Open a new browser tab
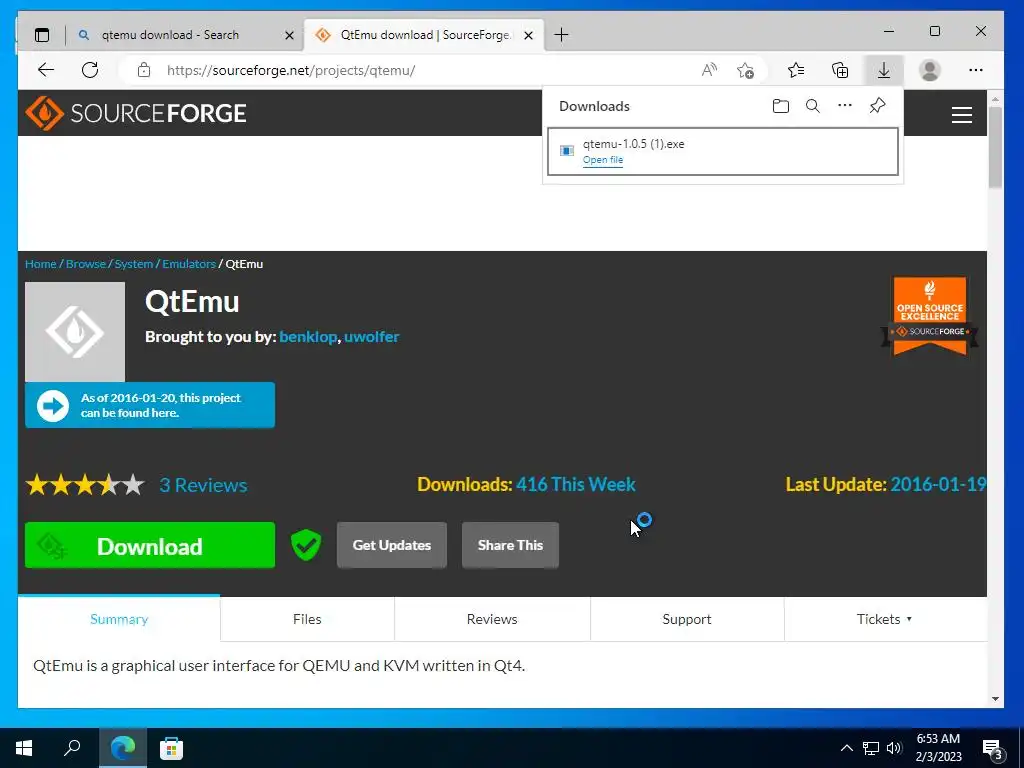Screen dimensions: 1024x768 tap(561, 35)
